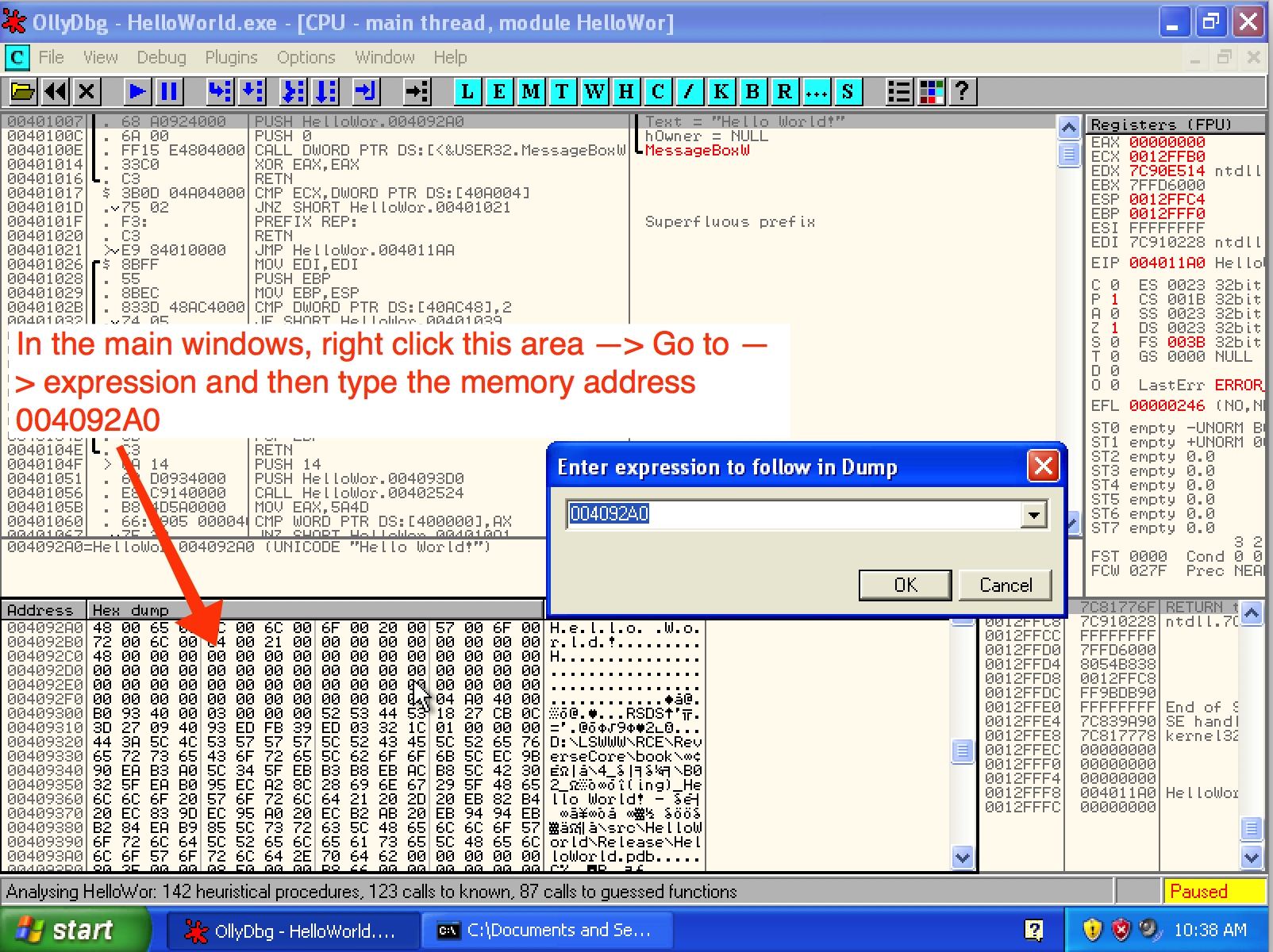Select the EIP register value 004011A0

(1167, 263)
